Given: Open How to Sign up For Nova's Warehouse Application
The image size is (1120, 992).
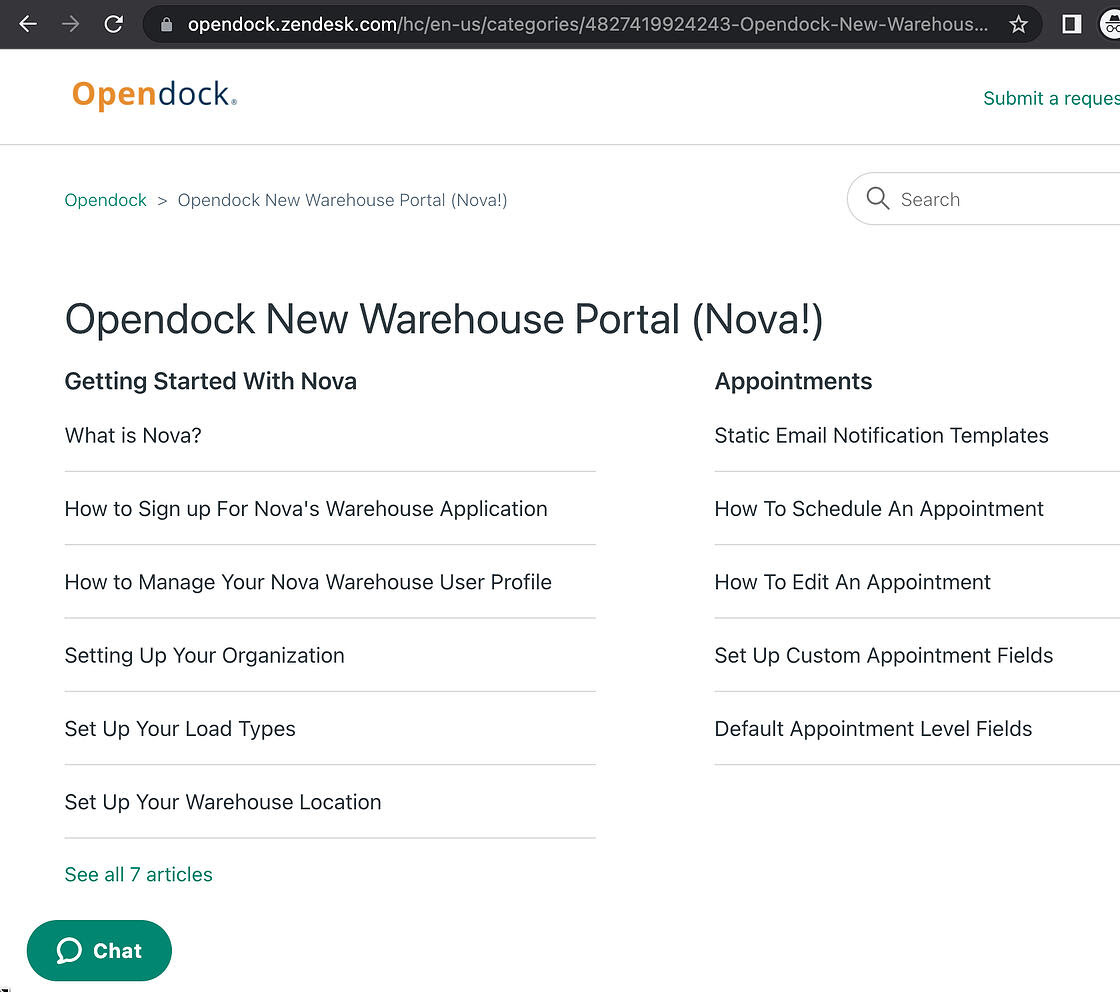Looking at the screenshot, I should point(306,509).
